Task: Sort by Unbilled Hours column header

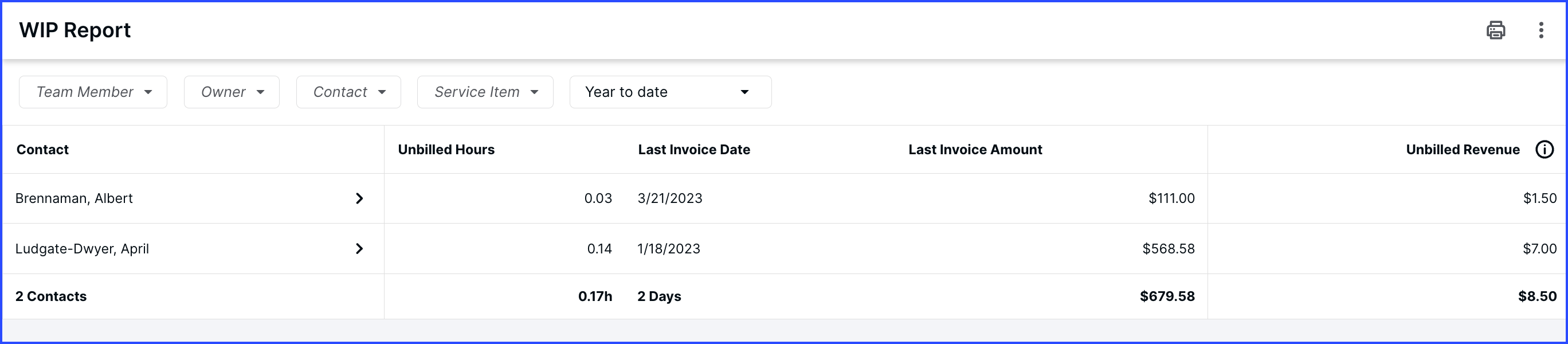Action: coord(446,150)
